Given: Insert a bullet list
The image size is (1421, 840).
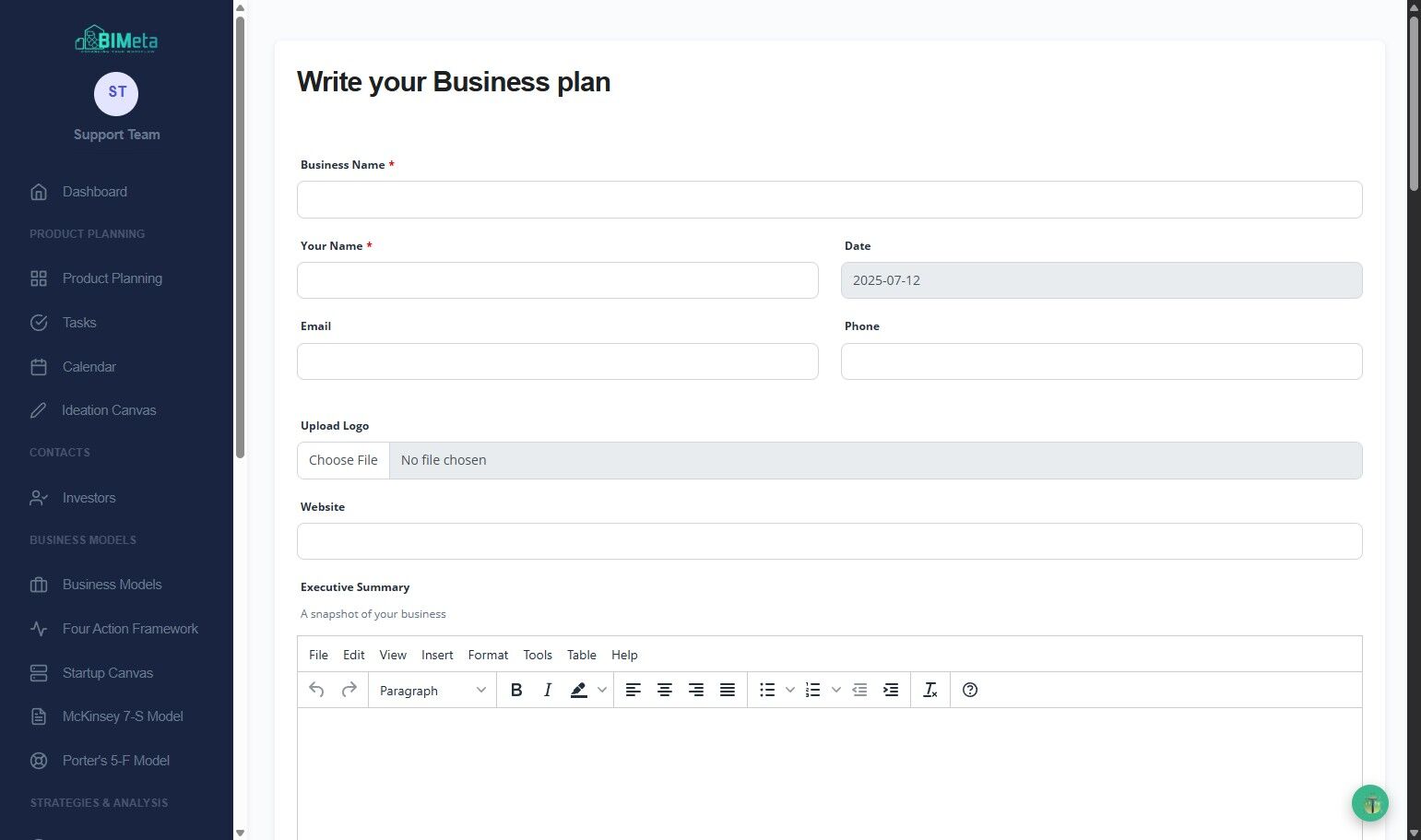Looking at the screenshot, I should (767, 690).
